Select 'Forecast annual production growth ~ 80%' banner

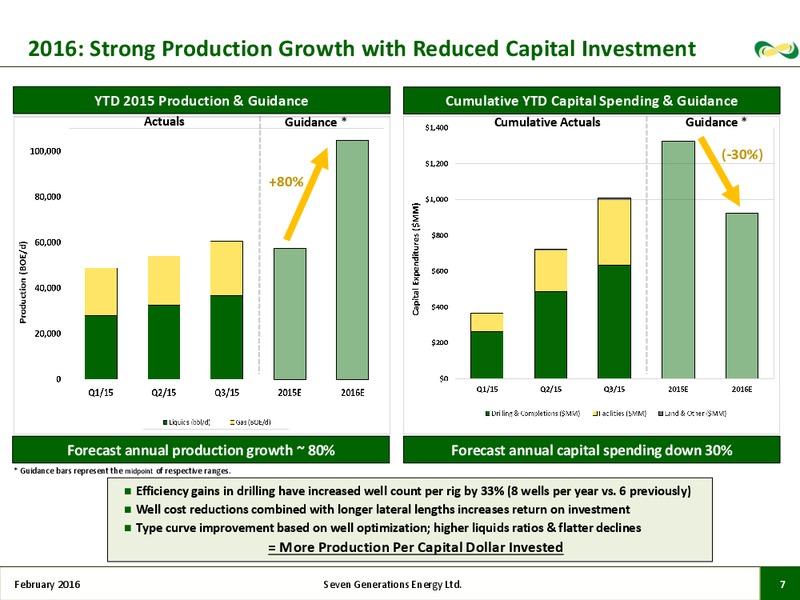coord(201,450)
